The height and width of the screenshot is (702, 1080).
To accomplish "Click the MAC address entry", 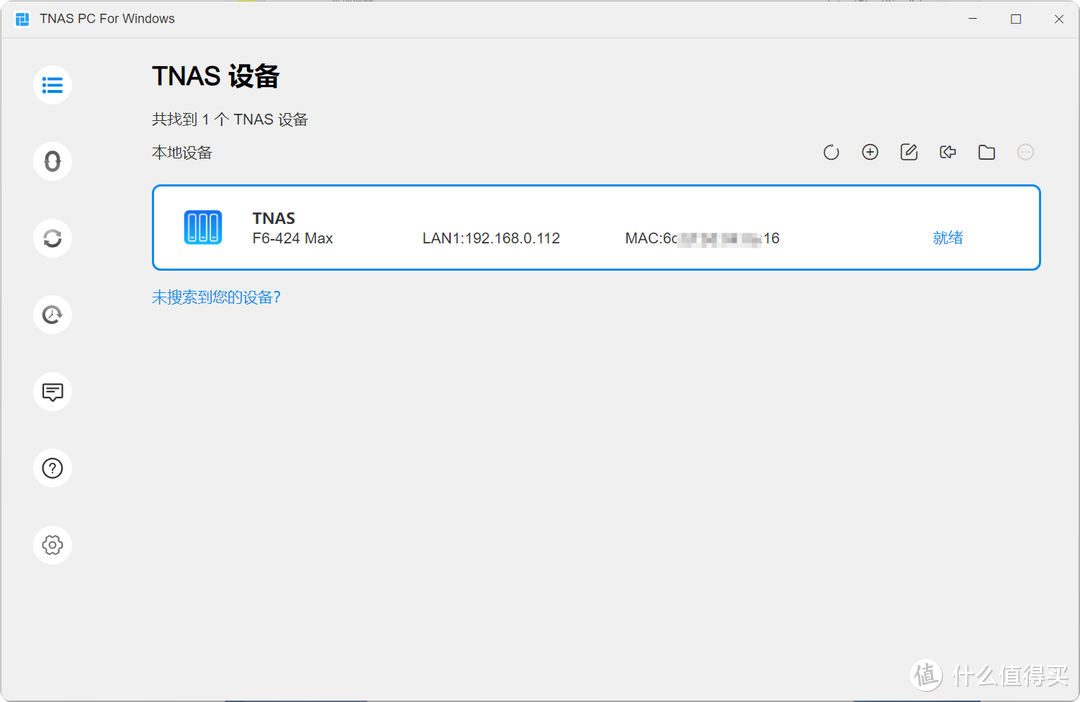I will pos(703,238).
